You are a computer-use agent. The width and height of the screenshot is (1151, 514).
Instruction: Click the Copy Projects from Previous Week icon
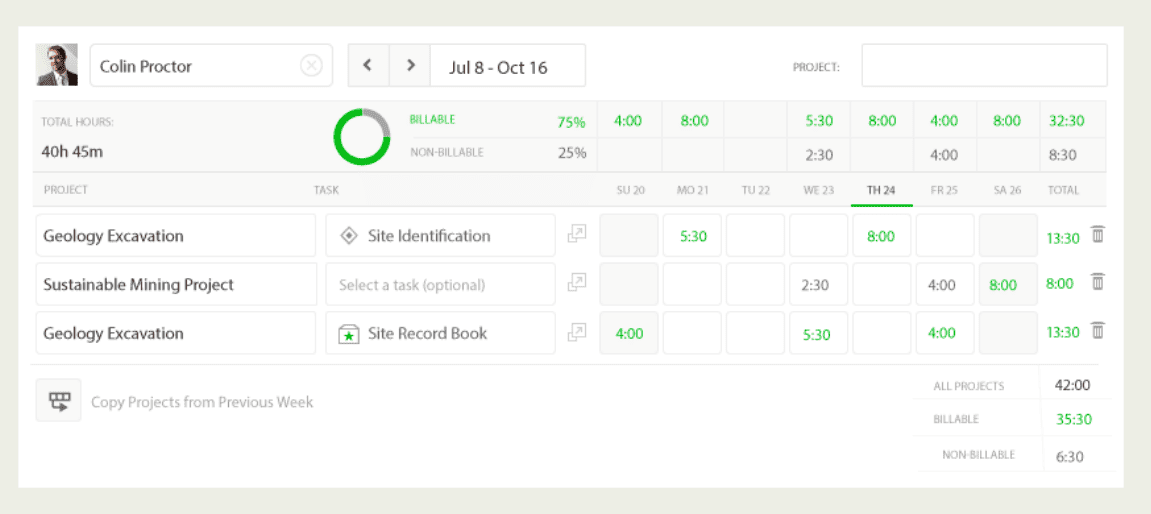click(59, 401)
